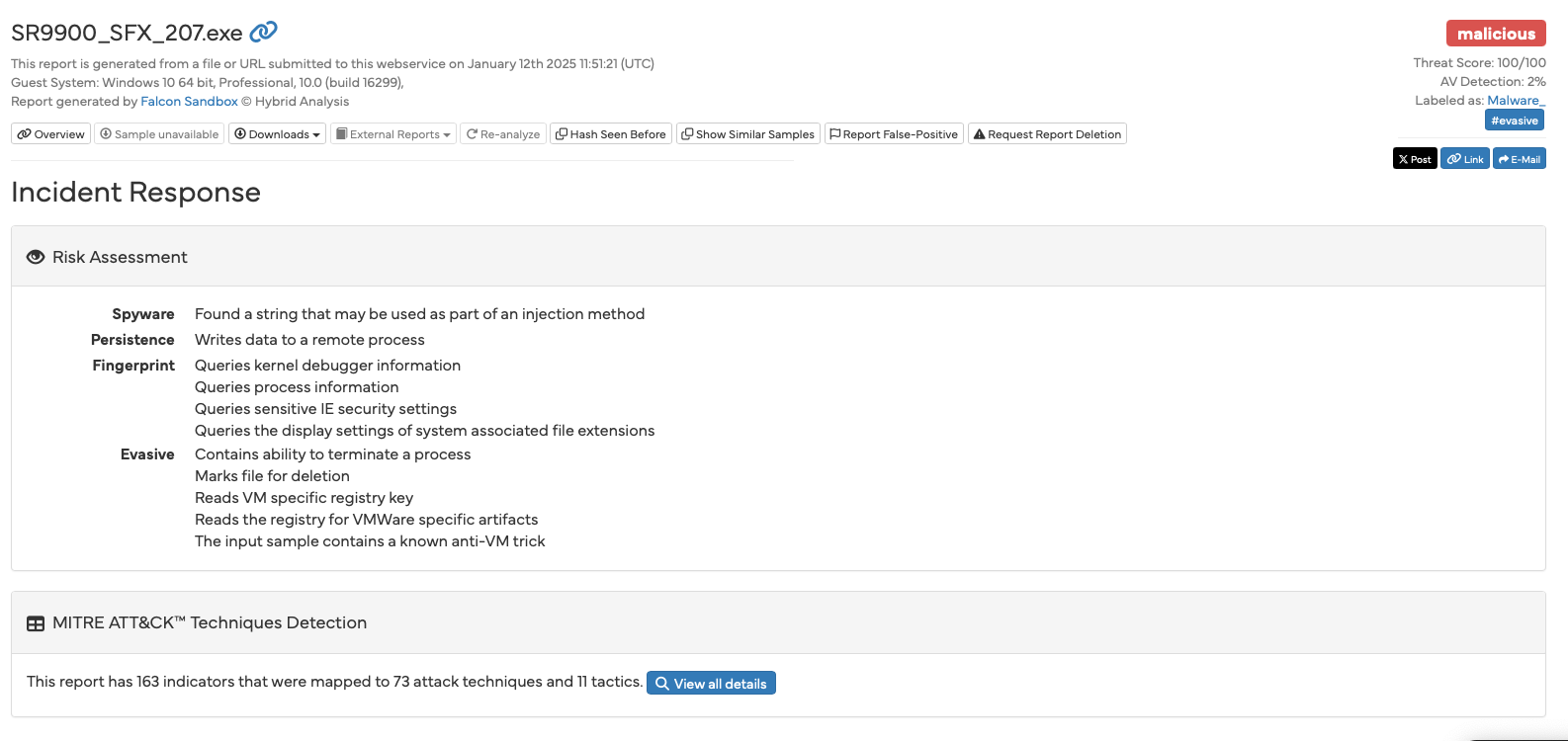Image resolution: width=1568 pixels, height=741 pixels.
Task: Open Hash Seen Before
Action: tap(611, 134)
